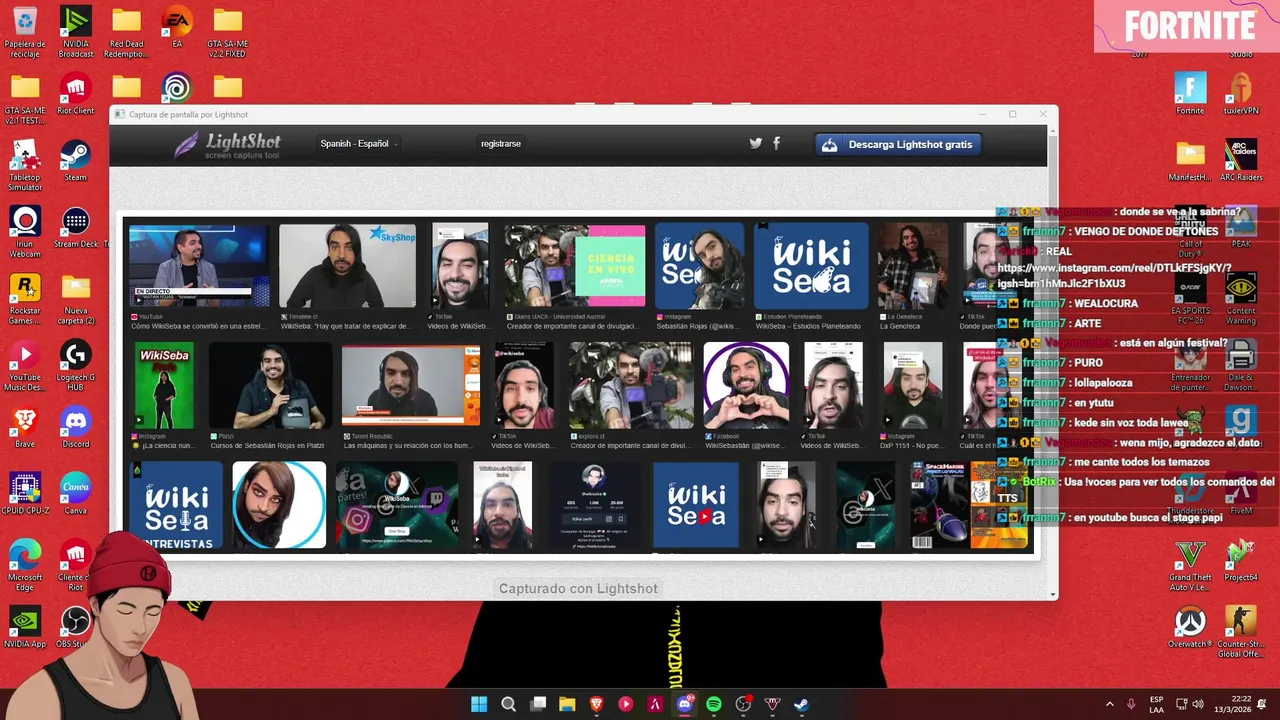Open the Fortnite desktop shortcut

point(1190,95)
